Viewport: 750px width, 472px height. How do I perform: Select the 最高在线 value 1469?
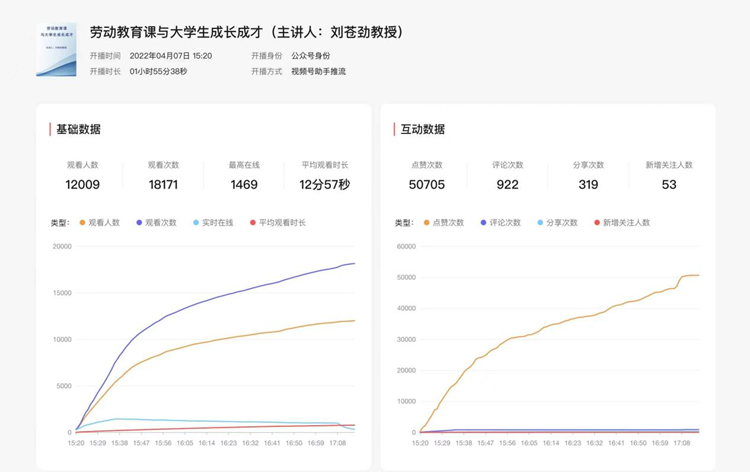[244, 184]
